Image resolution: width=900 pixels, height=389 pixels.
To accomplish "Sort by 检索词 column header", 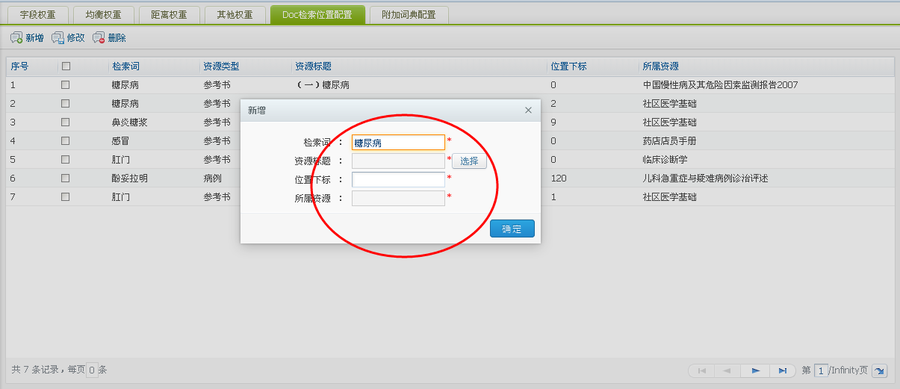I will [126, 67].
